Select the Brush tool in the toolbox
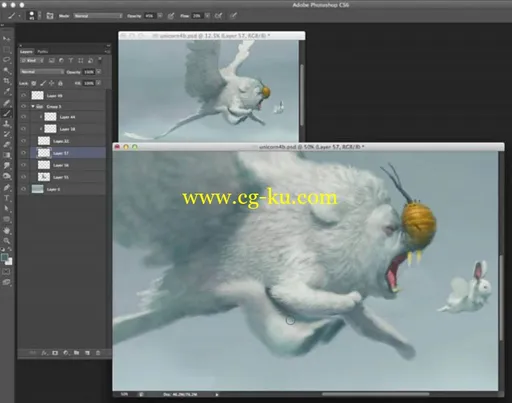The image size is (512, 403). pos(6,113)
